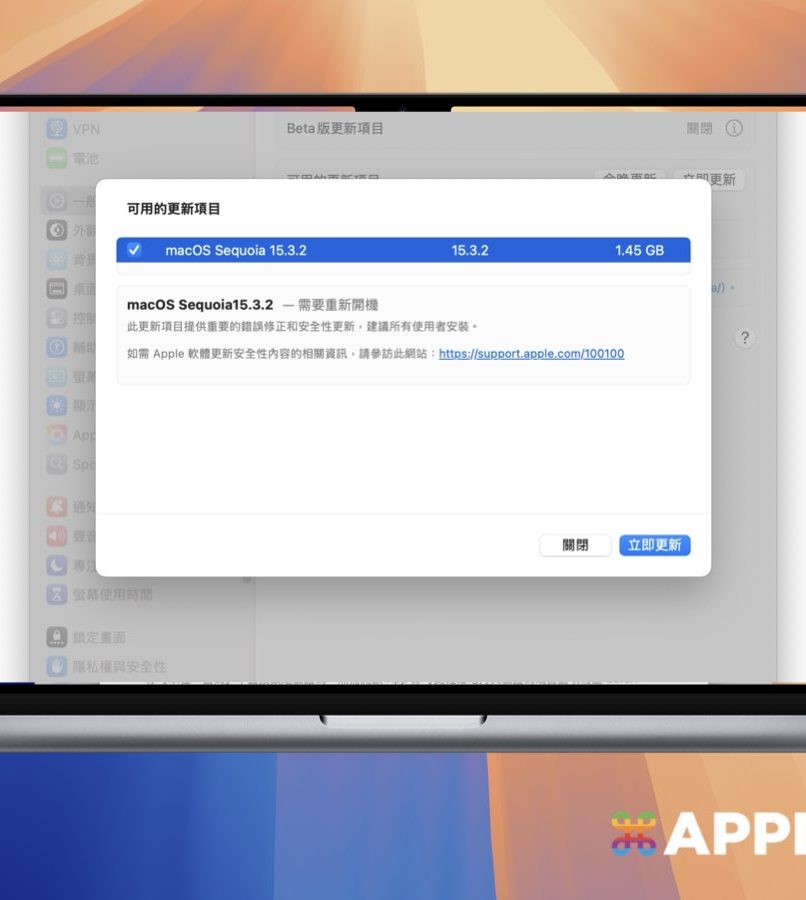Viewport: 806px width, 900px height.
Task: Click the Sound speaker icon in the sidebar
Action: point(57,536)
